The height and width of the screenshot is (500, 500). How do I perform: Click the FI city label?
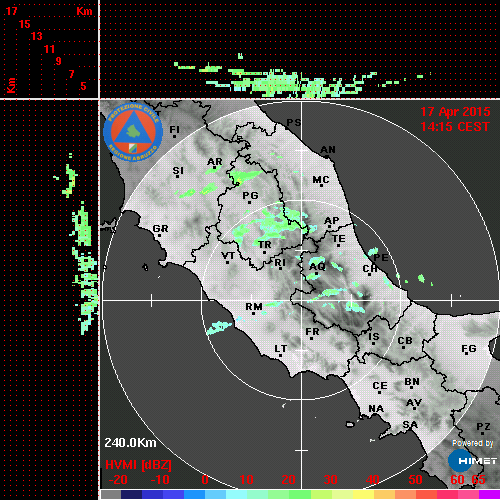(175, 129)
